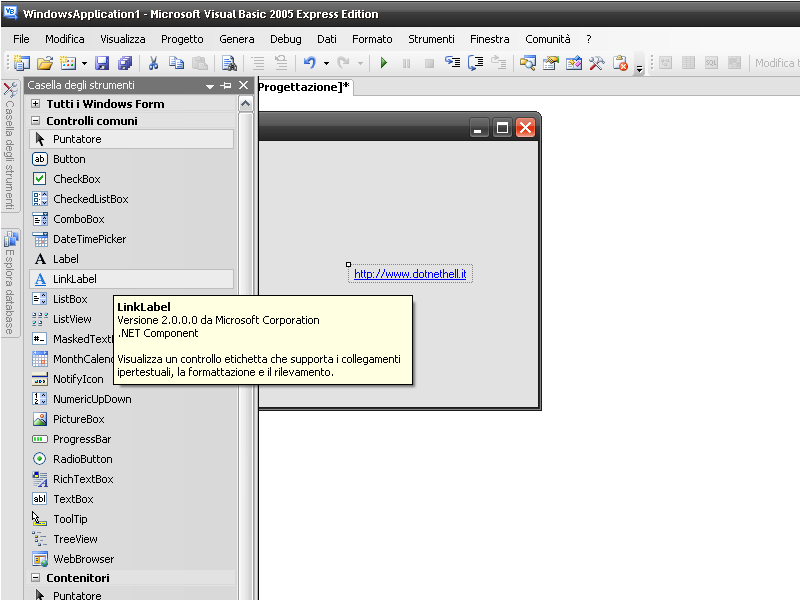The image size is (800, 600).
Task: Select the DateTimePicker control
Action: pos(132,239)
